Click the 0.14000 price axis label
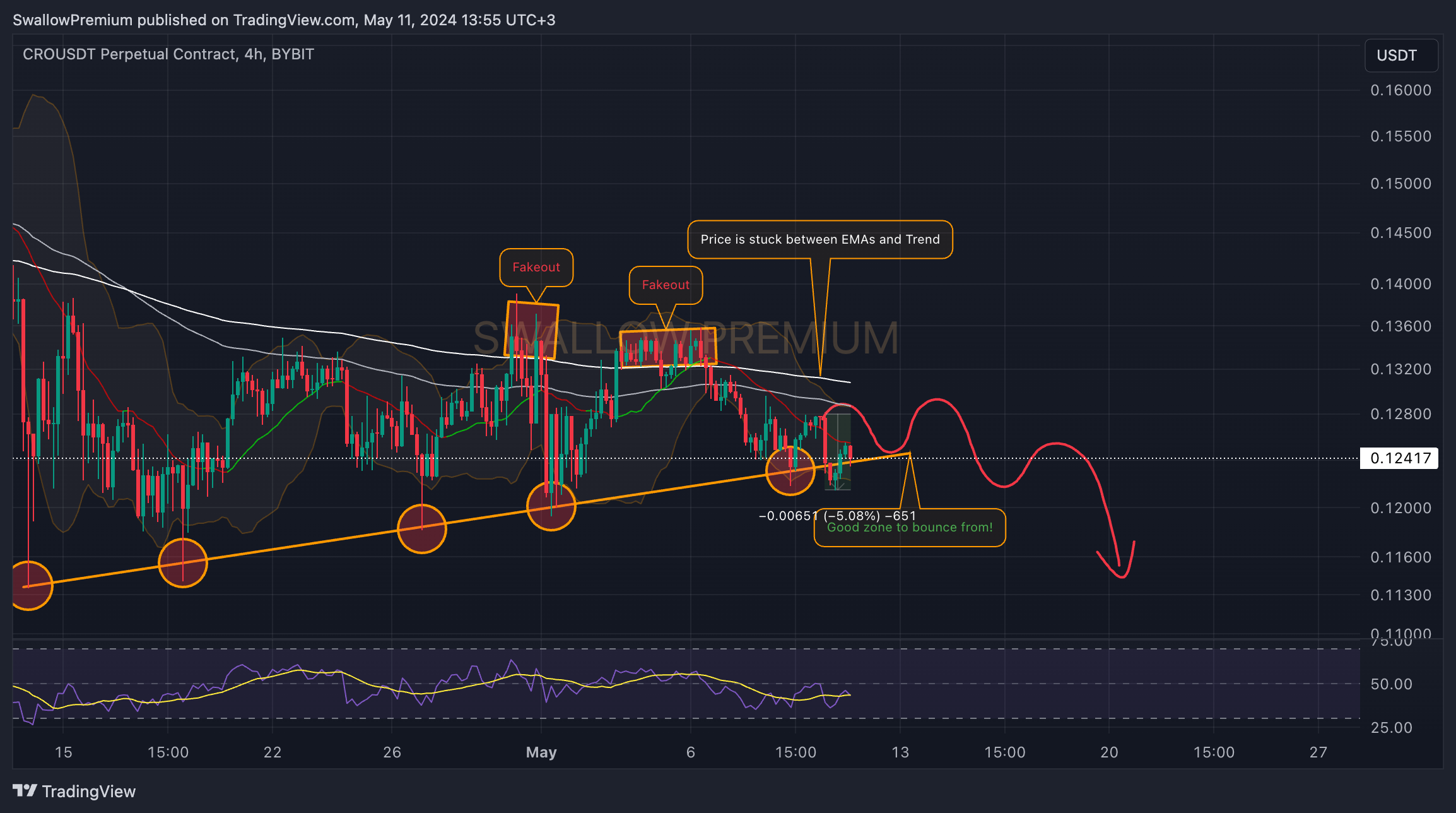This screenshot has width=1456, height=813. pos(1400,284)
